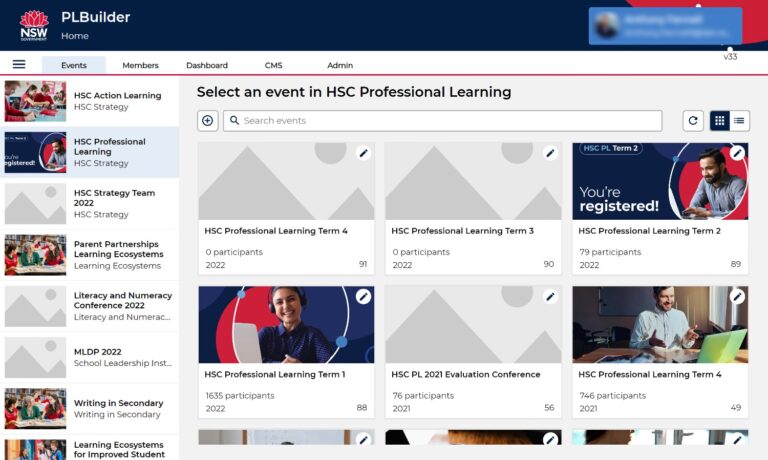Edit the 2021 Term 4 event card

[737, 297]
